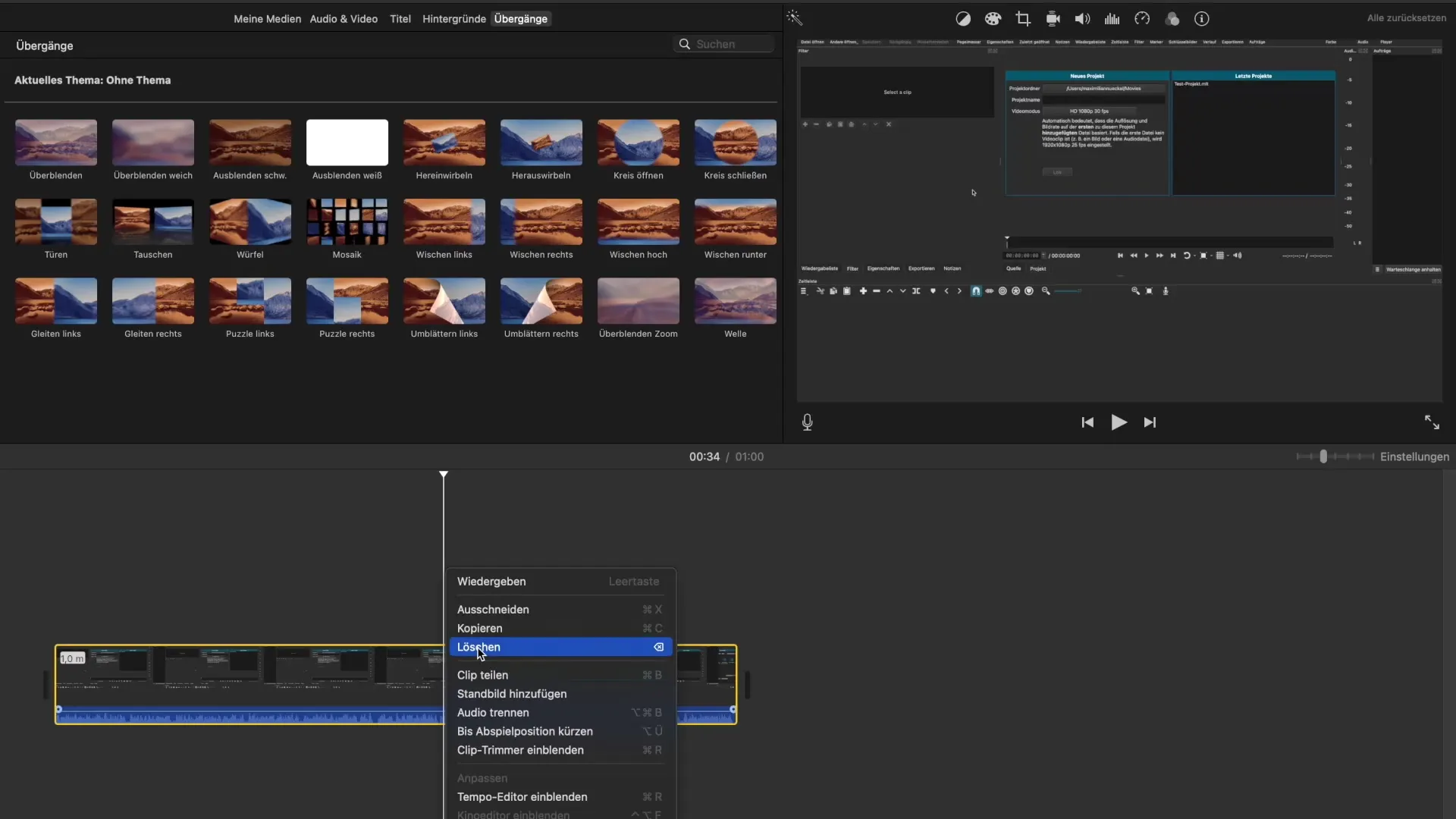Adjust the timeline zoom slider

click(1323, 457)
